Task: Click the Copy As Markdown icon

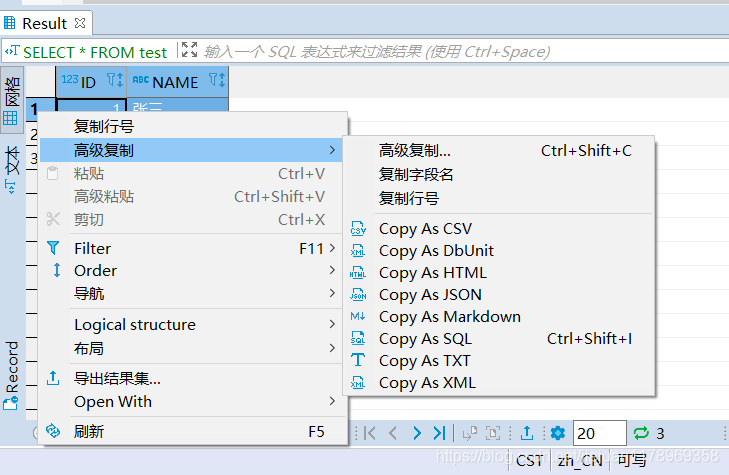Action: [x=358, y=317]
